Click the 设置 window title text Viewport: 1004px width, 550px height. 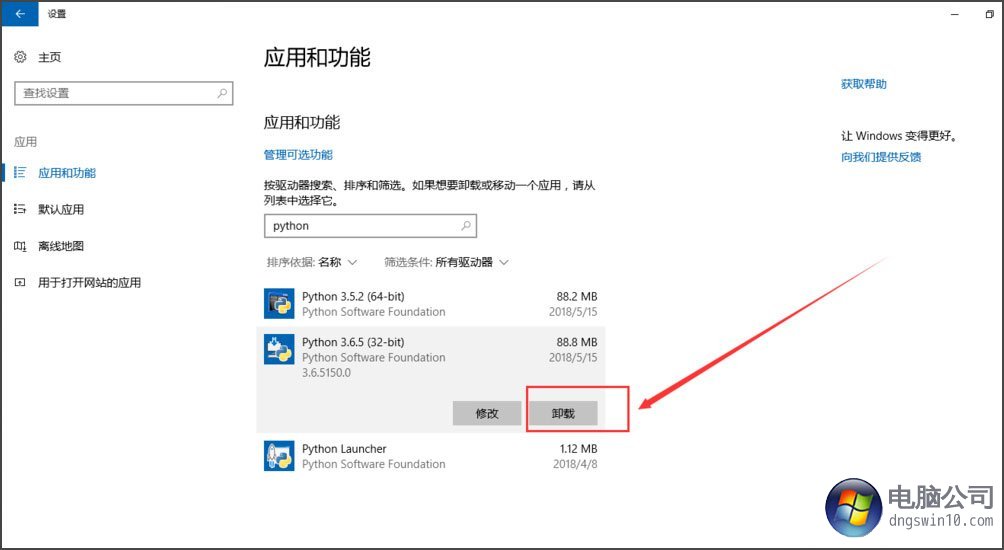[56, 13]
